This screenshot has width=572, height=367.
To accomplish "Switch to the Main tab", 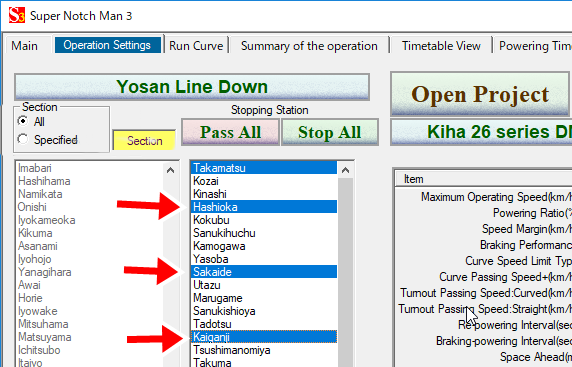I will pos(24,46).
